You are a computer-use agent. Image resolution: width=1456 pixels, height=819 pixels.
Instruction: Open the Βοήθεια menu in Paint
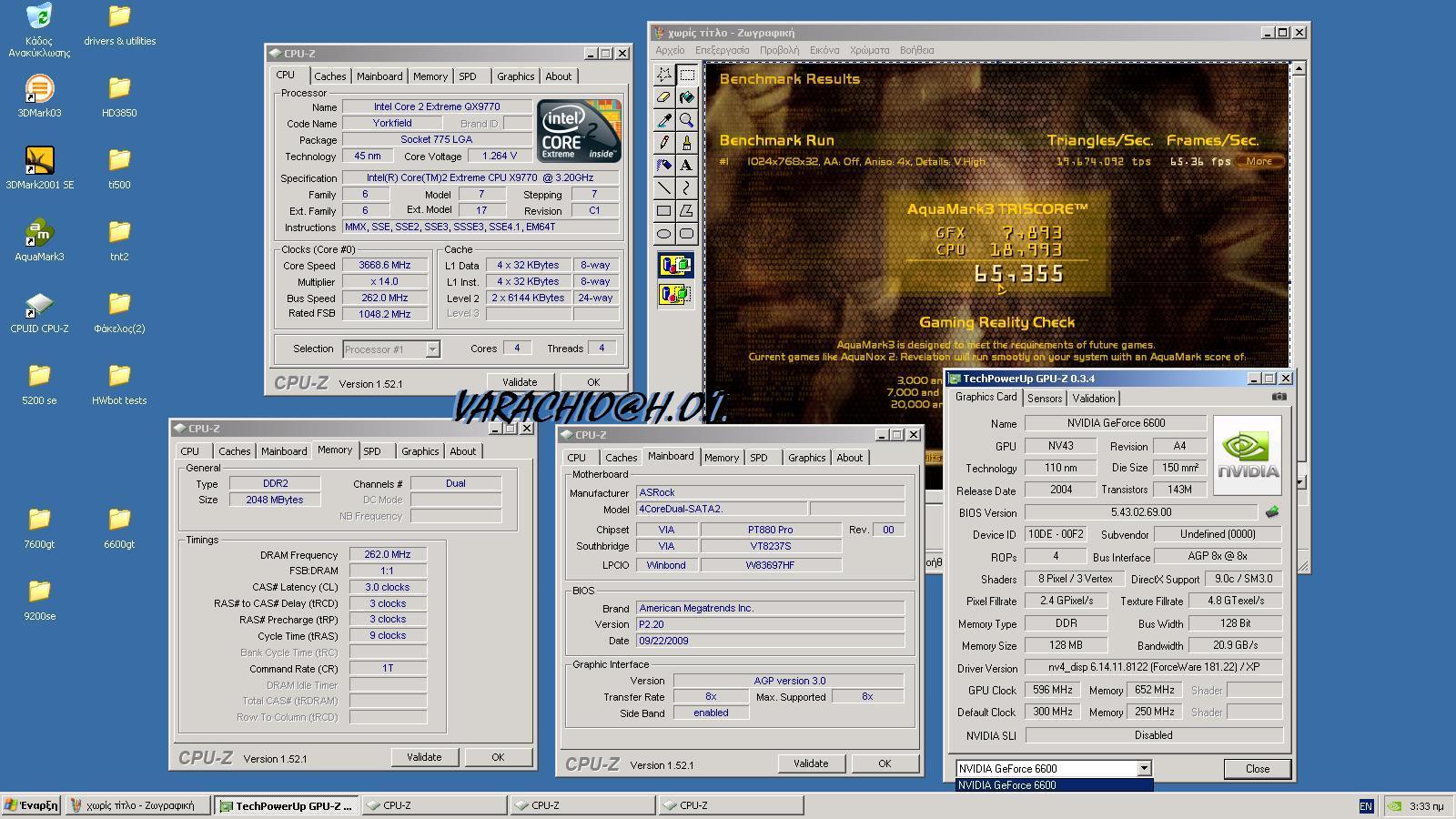916,50
